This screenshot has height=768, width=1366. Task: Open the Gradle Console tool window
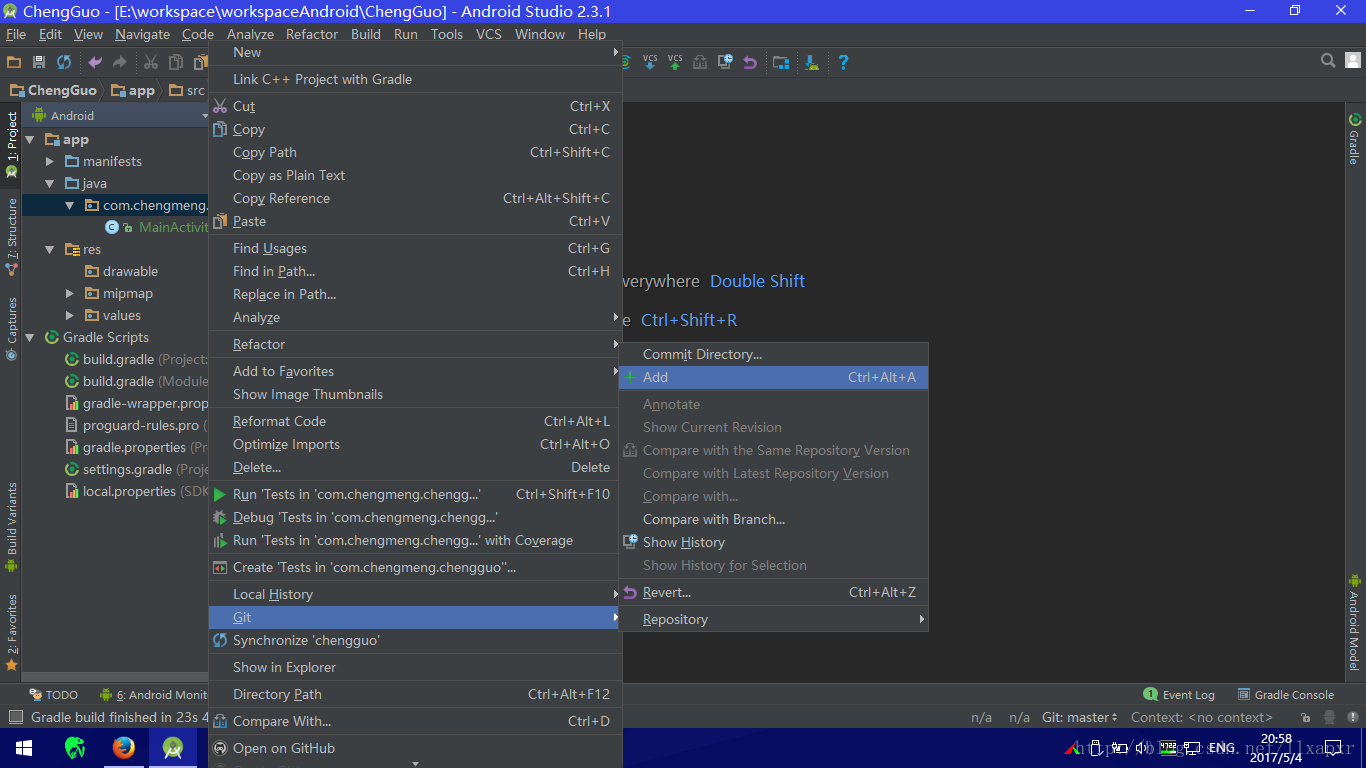coord(1286,695)
